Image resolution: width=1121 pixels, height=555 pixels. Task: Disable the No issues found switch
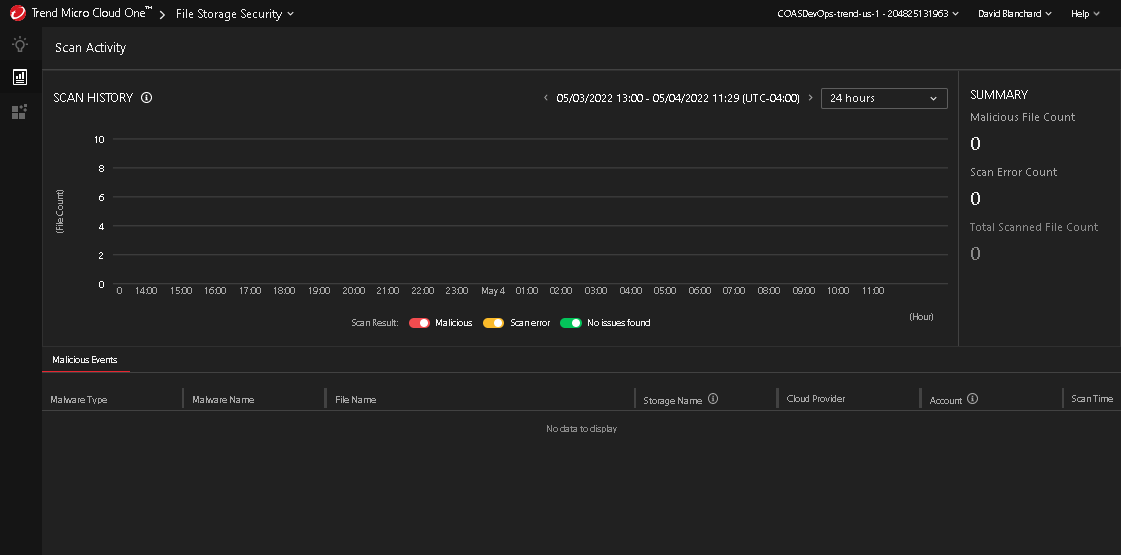pos(571,323)
